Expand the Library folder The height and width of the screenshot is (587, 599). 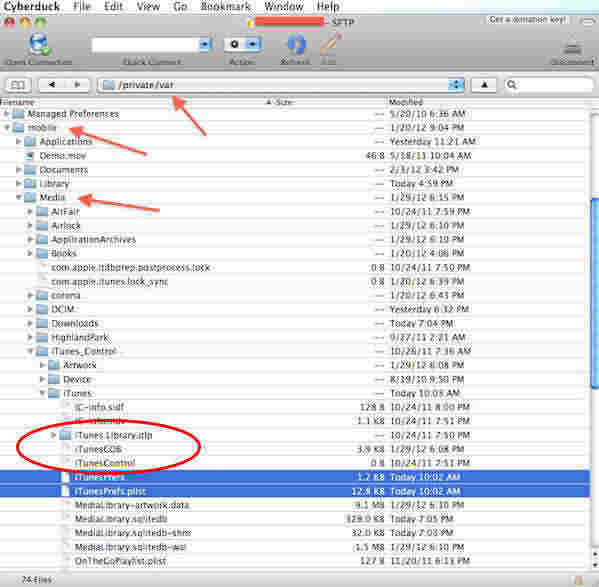point(18,184)
